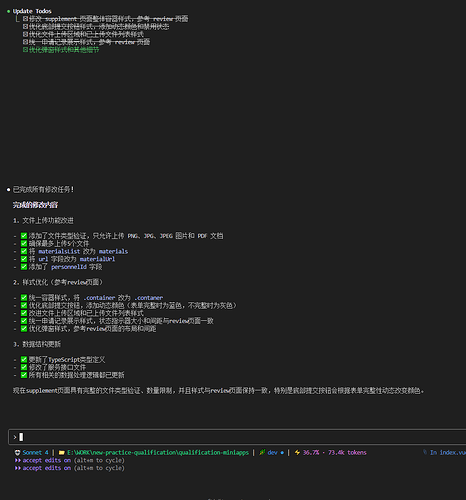Click the struck-through todo 修改 supplement 页面整体容器样式
The height and width of the screenshot is (500, 466).
pos(109,19)
